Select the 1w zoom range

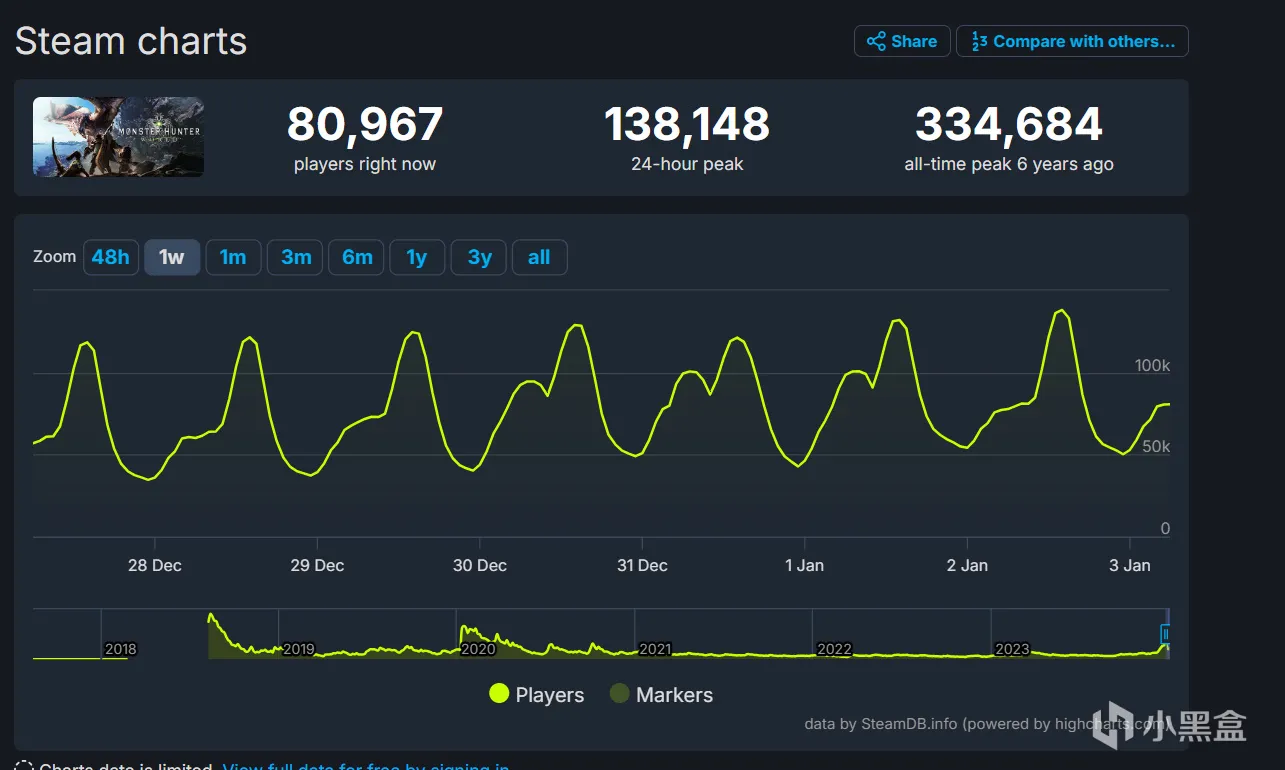point(172,257)
